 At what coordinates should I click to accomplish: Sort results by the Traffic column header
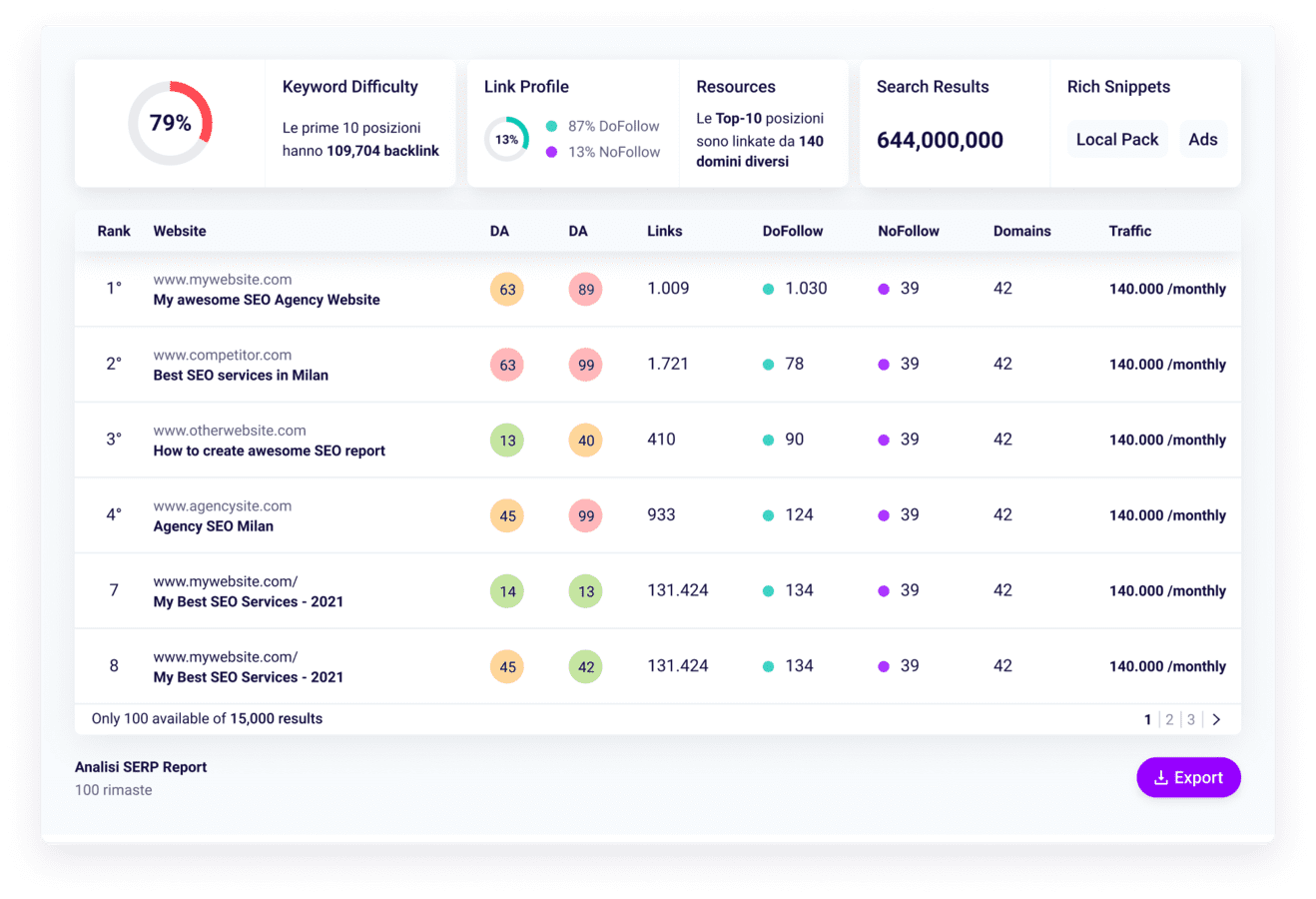pos(1129,231)
